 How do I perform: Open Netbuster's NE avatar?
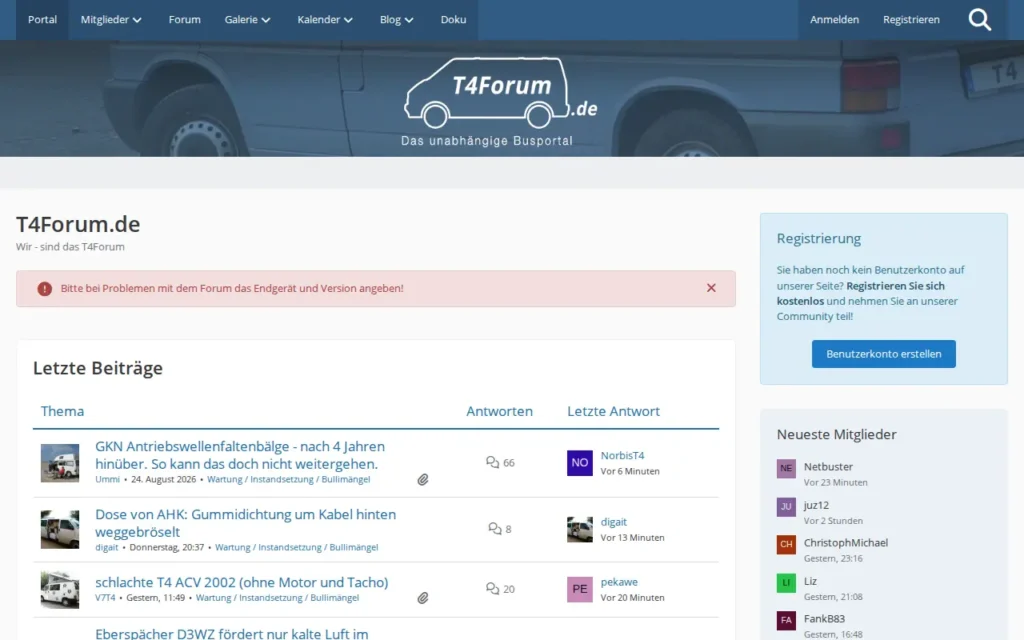(x=786, y=468)
